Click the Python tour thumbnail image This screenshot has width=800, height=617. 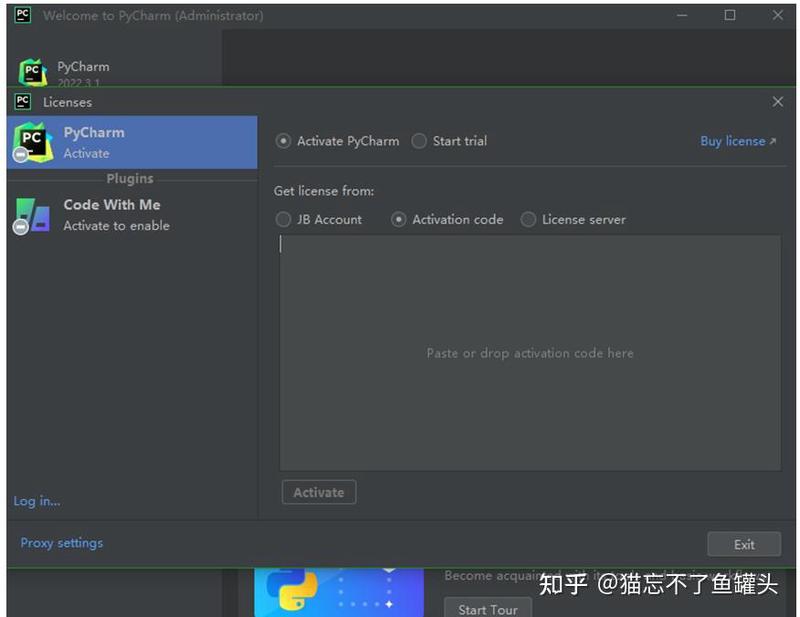[339, 592]
